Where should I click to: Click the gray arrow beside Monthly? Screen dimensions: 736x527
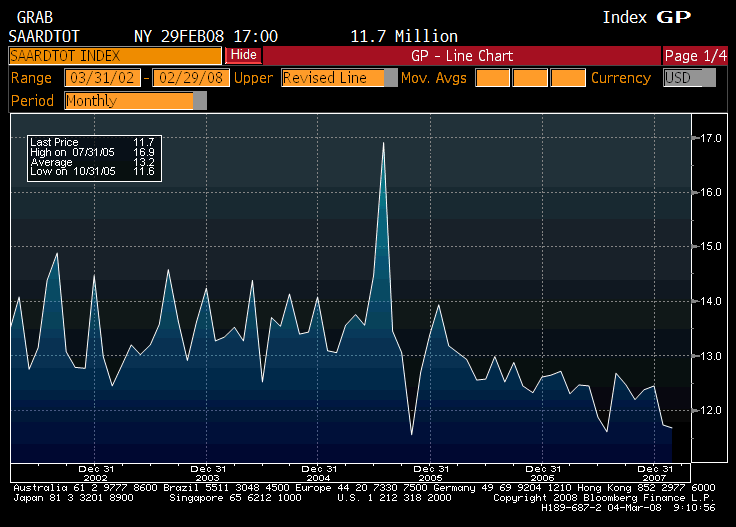[199, 101]
